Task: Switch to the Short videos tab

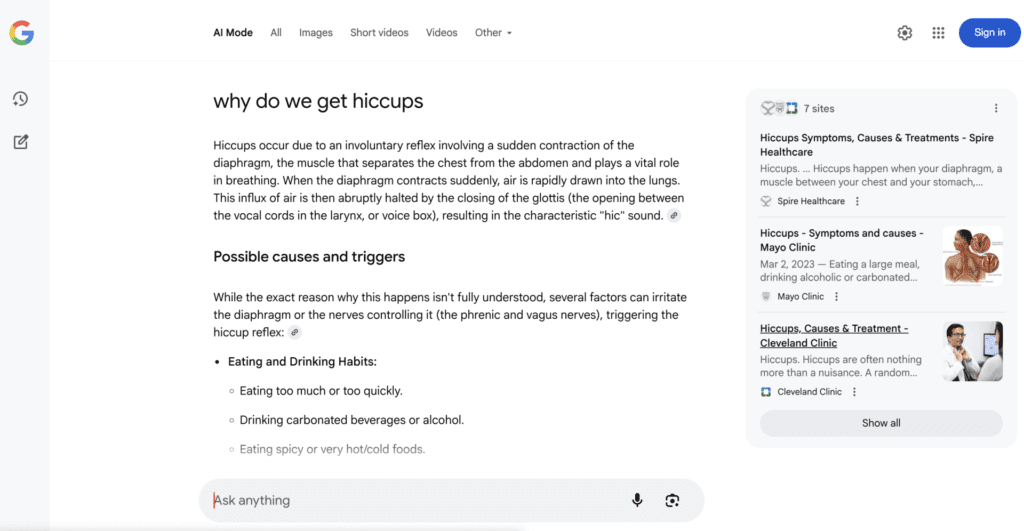Action: (379, 33)
